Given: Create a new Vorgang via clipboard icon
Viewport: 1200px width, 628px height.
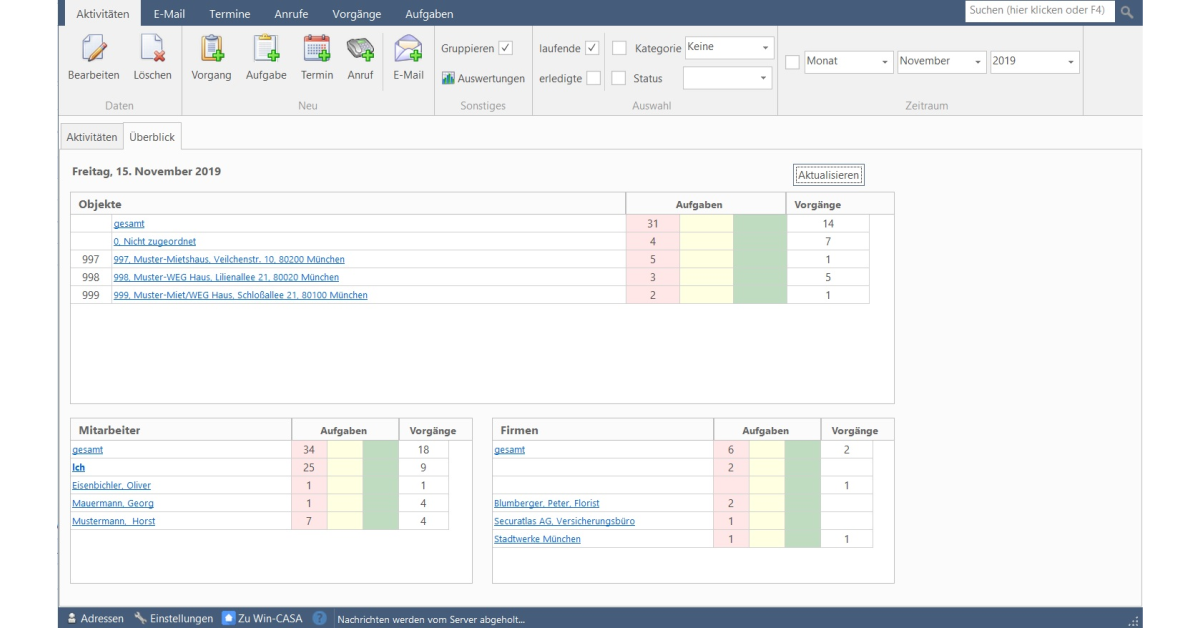Looking at the screenshot, I should tap(211, 49).
